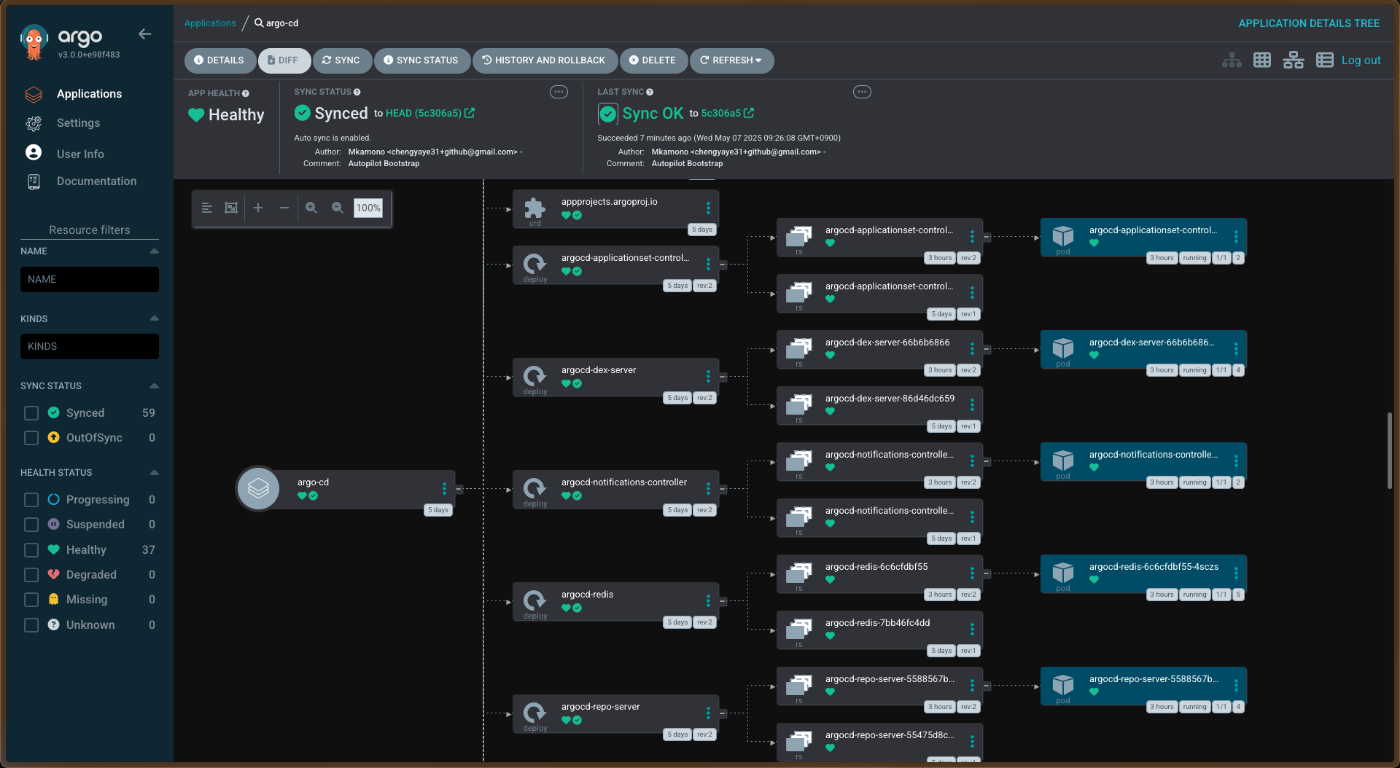Screen dimensions: 1400x768
Task: Check the Progressing health filter
Action: click(31, 500)
